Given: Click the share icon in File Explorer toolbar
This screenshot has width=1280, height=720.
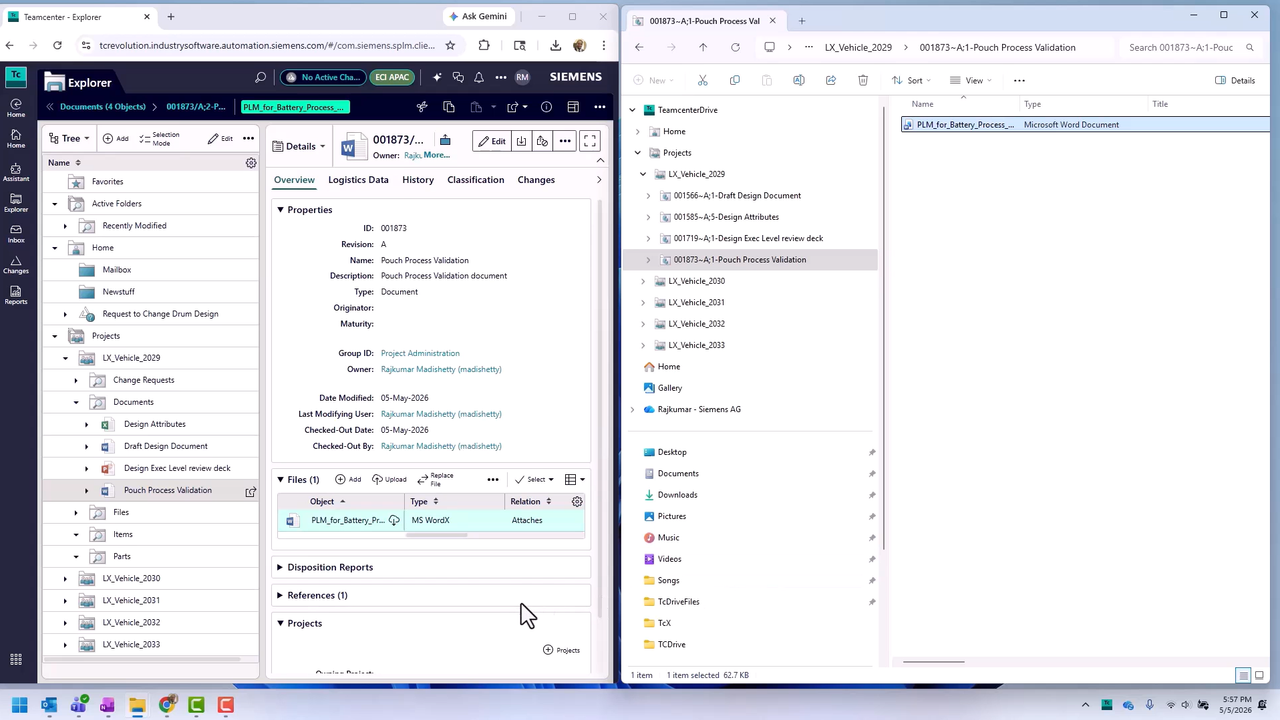Looking at the screenshot, I should (831, 80).
